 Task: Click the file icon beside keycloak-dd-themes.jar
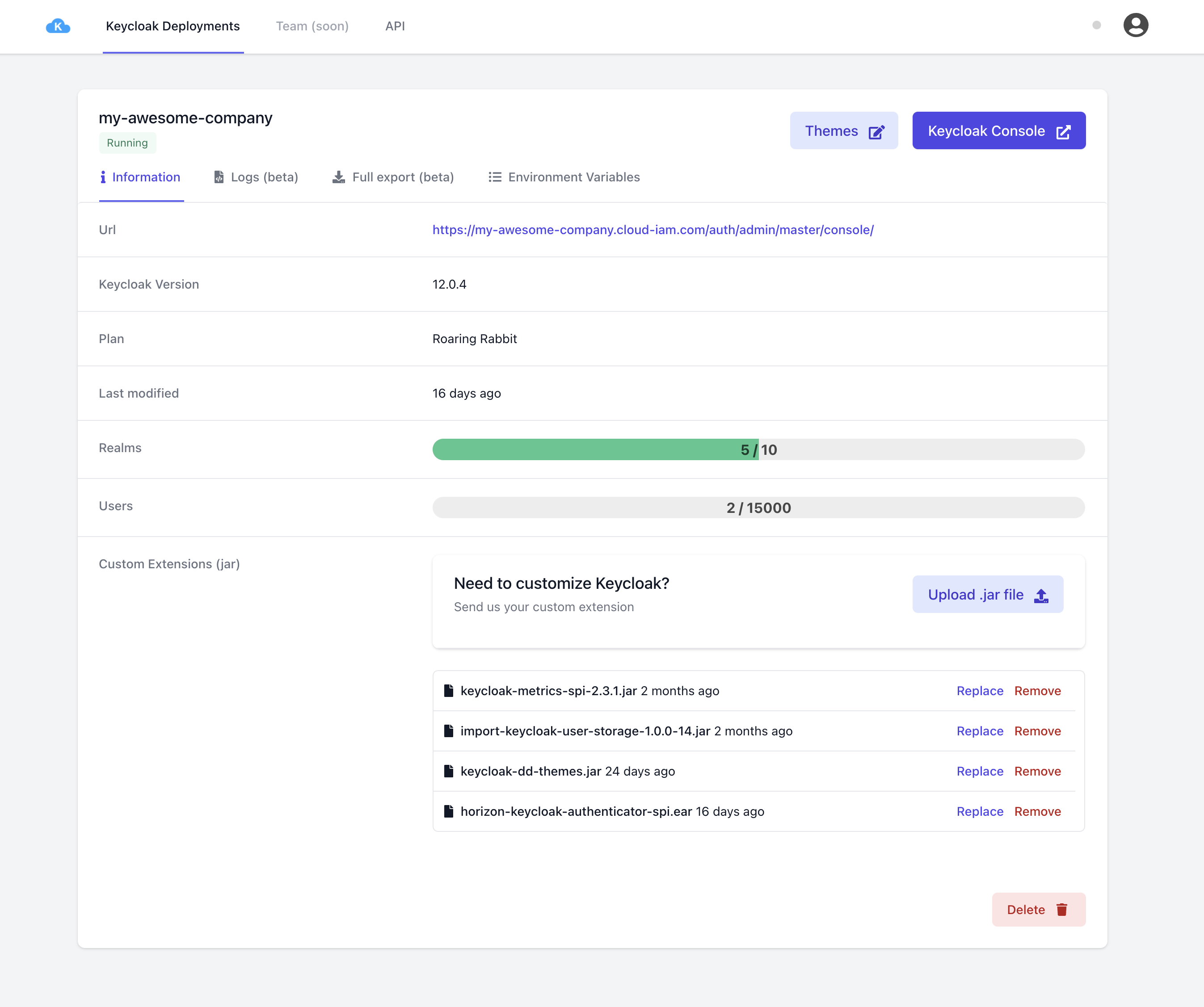tap(448, 771)
